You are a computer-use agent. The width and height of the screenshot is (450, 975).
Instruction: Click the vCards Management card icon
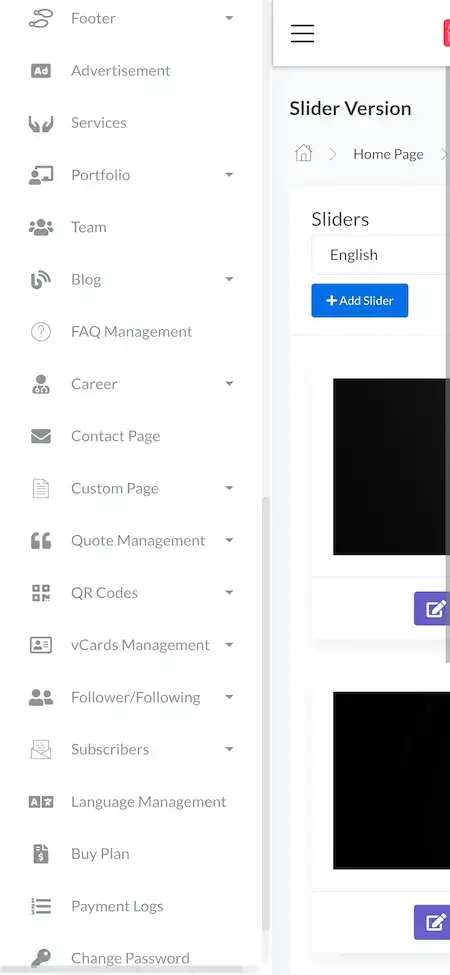click(x=41, y=645)
